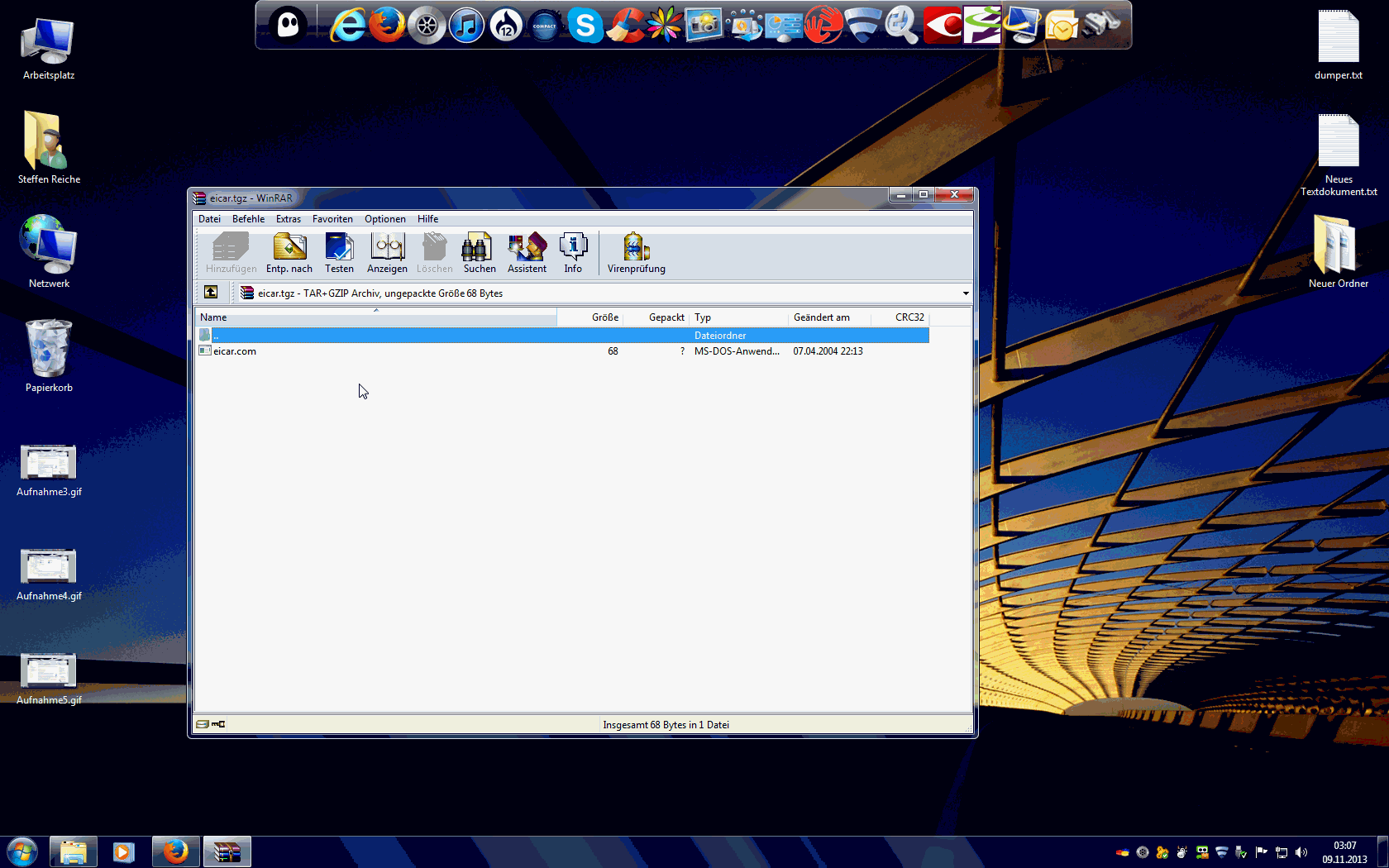Image resolution: width=1389 pixels, height=868 pixels.
Task: Open the Optionen menu
Action: (384, 219)
